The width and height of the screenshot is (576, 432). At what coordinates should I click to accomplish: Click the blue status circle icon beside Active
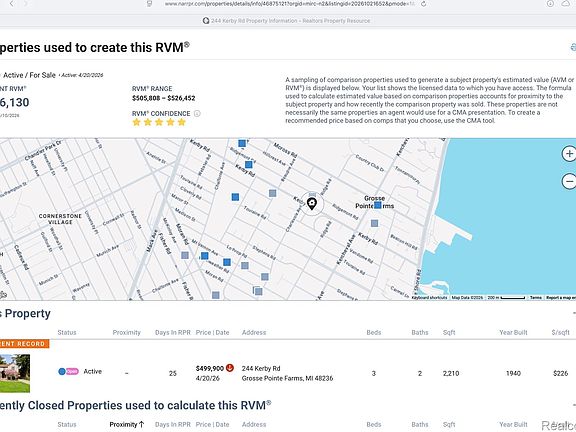click(62, 371)
